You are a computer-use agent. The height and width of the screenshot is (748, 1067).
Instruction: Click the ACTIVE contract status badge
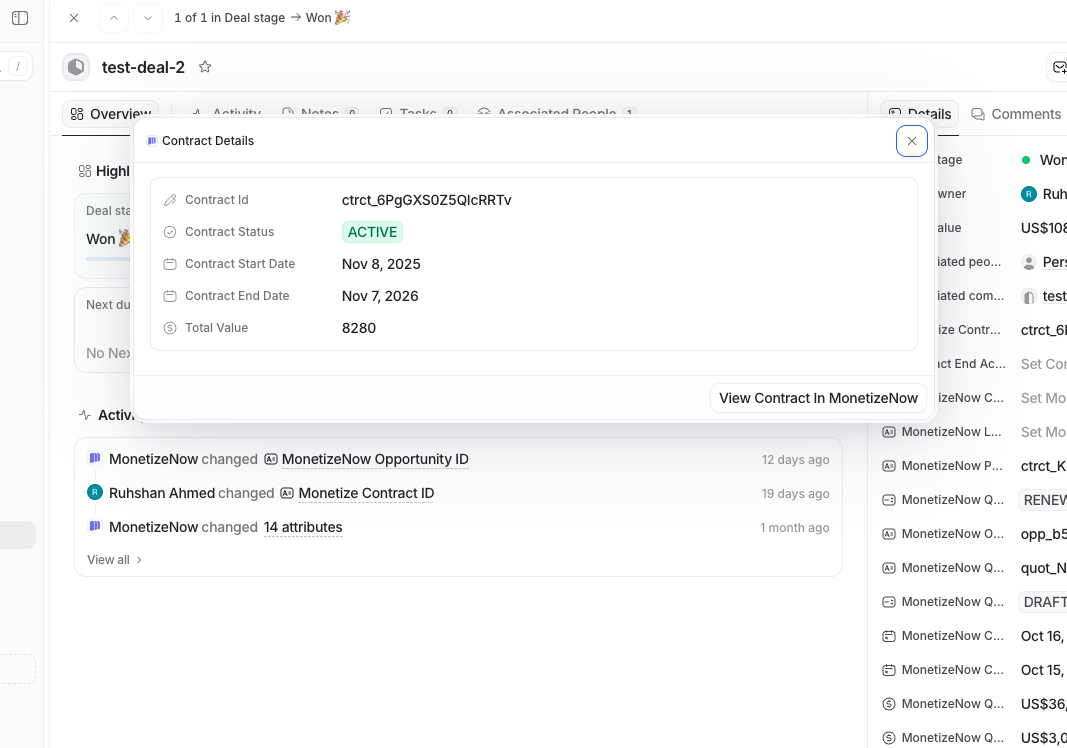(x=372, y=232)
